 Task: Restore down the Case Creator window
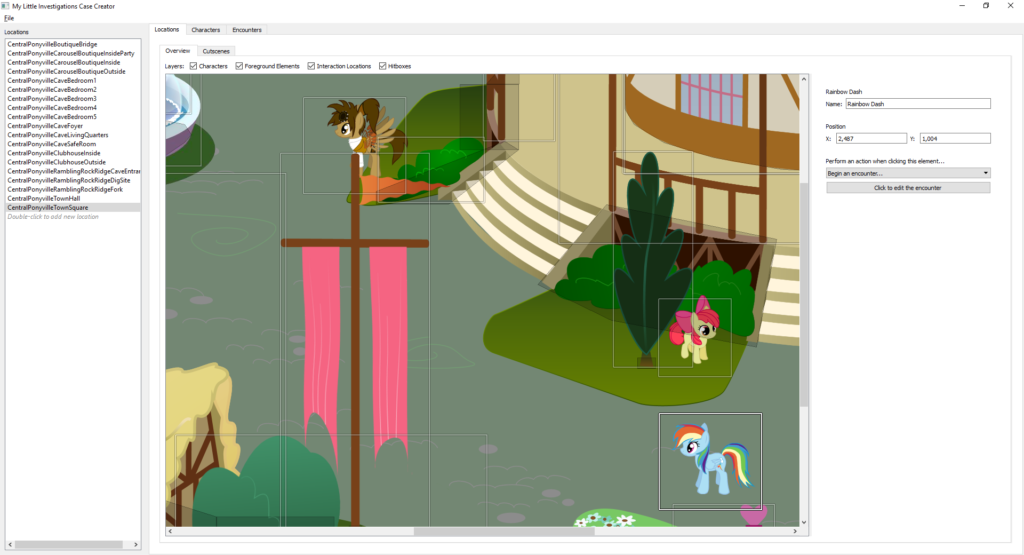click(986, 6)
